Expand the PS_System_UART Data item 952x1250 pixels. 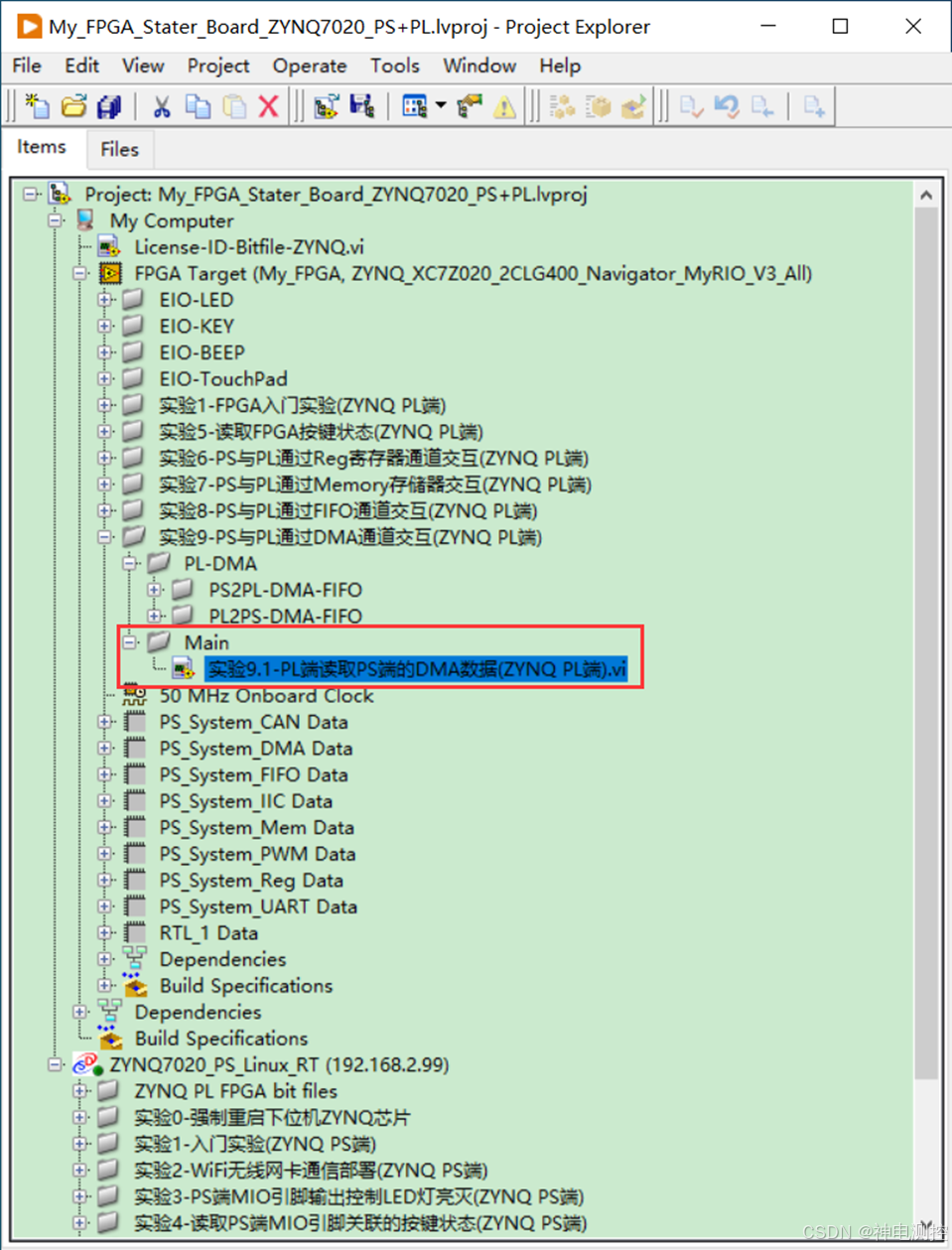pos(105,906)
